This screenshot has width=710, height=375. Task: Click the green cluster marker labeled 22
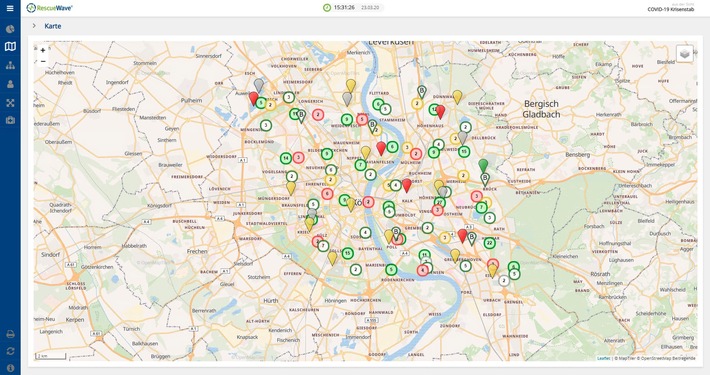489,243
